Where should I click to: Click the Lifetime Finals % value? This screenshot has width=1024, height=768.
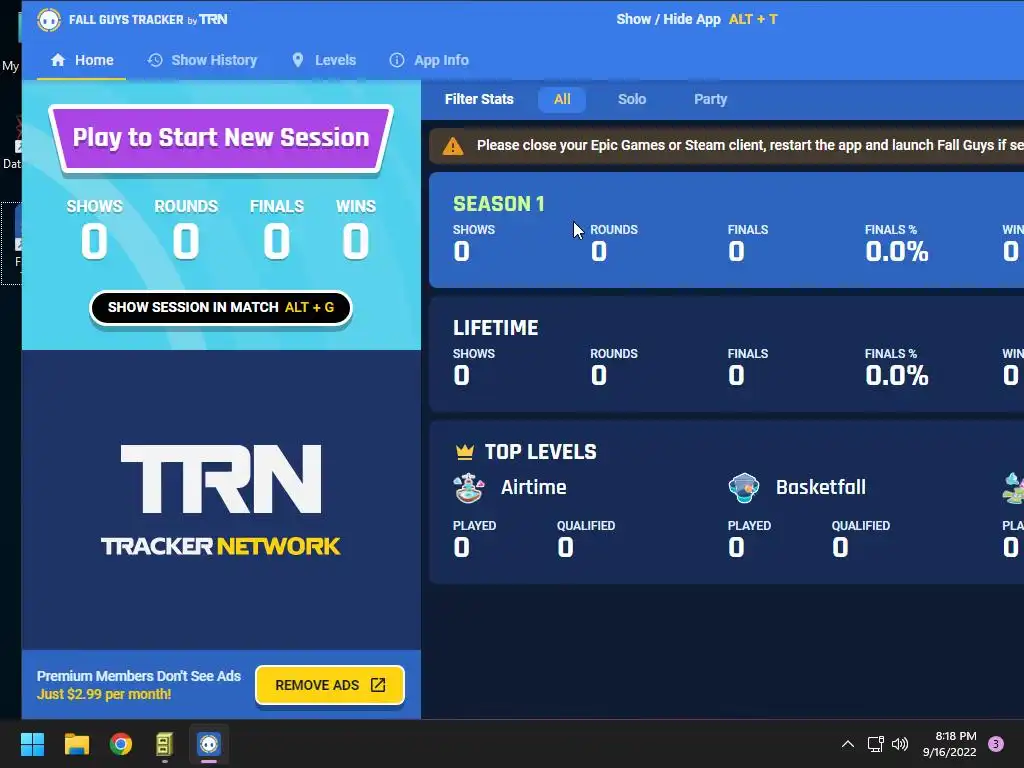(x=897, y=376)
